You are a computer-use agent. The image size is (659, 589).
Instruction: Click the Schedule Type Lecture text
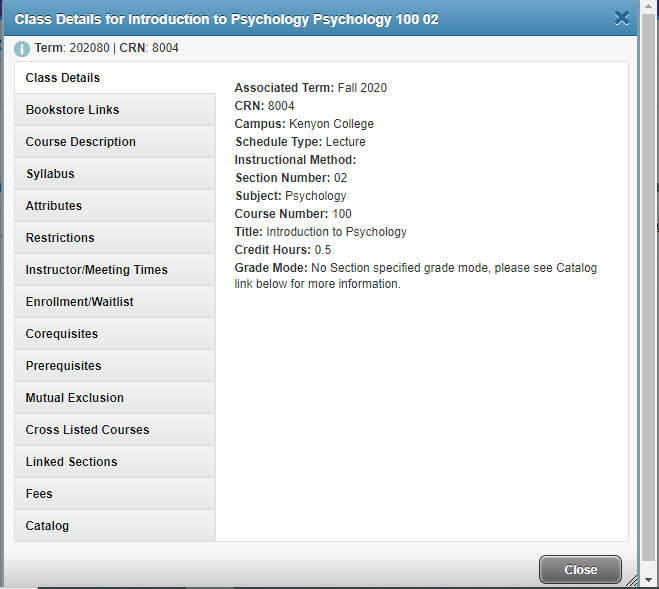click(x=300, y=142)
